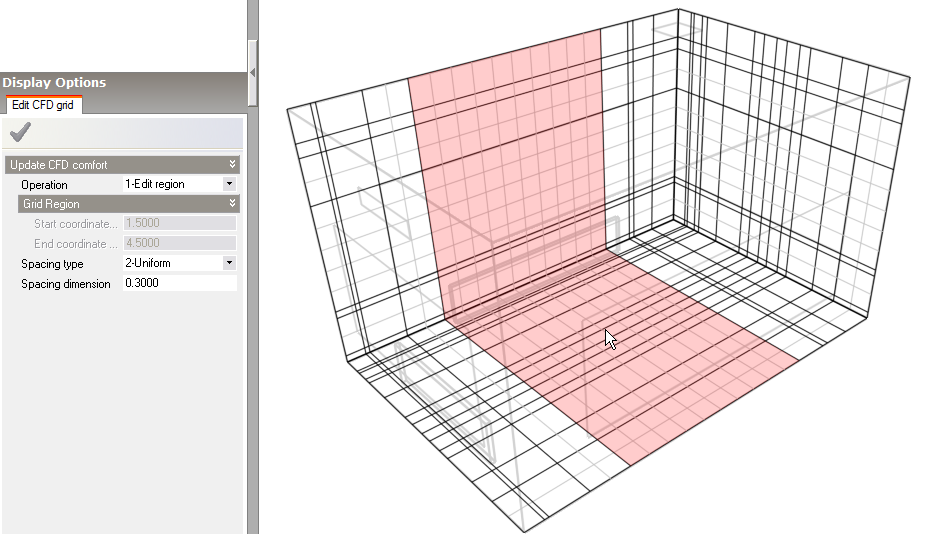This screenshot has width=927, height=534.
Task: Open the Operation dropdown arrow
Action: pos(229,184)
